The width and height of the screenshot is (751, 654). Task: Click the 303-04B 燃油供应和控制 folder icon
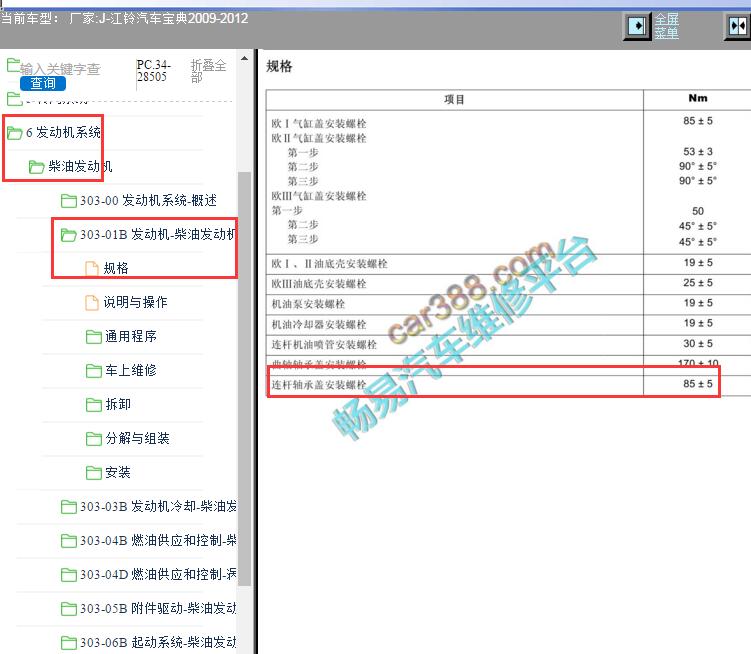(68, 541)
